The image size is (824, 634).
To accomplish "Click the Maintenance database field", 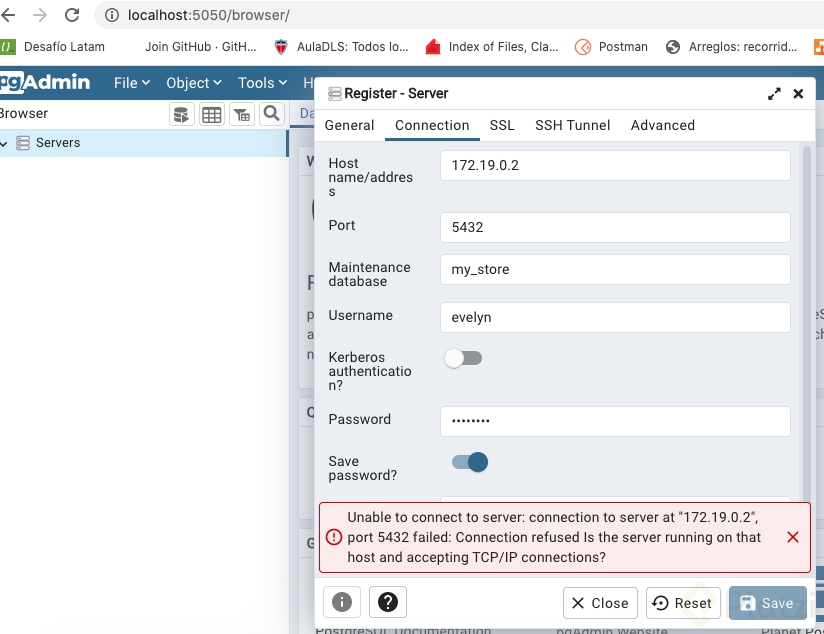I will point(615,270).
